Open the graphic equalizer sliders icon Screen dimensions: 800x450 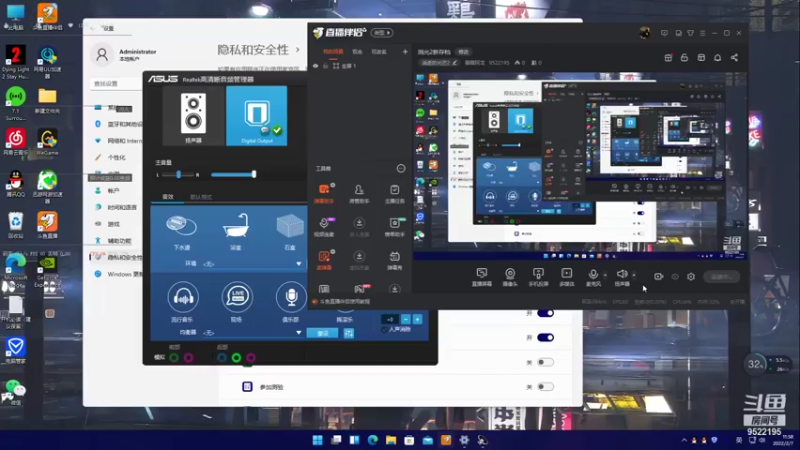click(349, 333)
